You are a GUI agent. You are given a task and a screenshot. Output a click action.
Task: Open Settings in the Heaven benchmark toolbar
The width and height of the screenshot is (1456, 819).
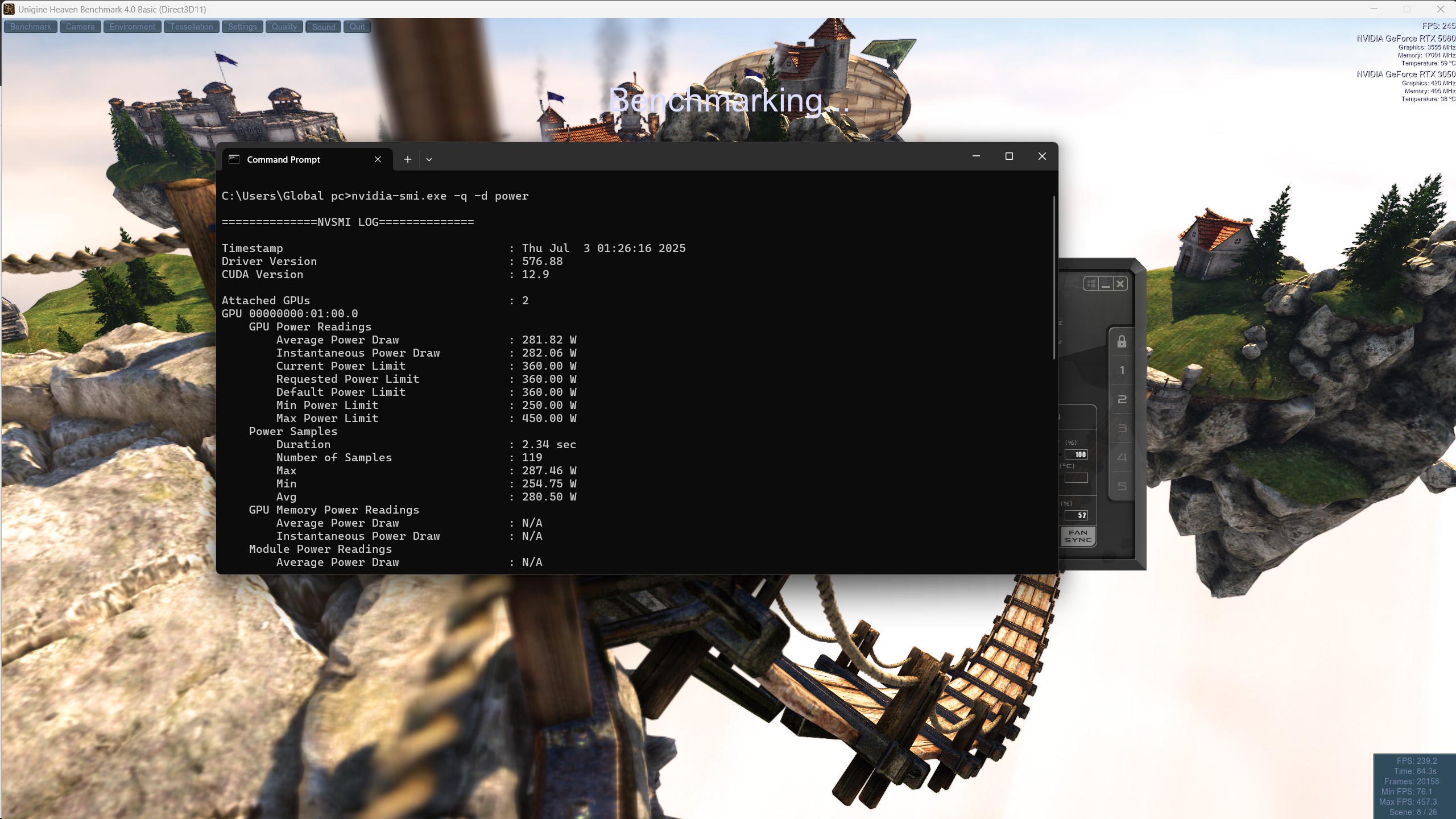pyautogui.click(x=242, y=27)
